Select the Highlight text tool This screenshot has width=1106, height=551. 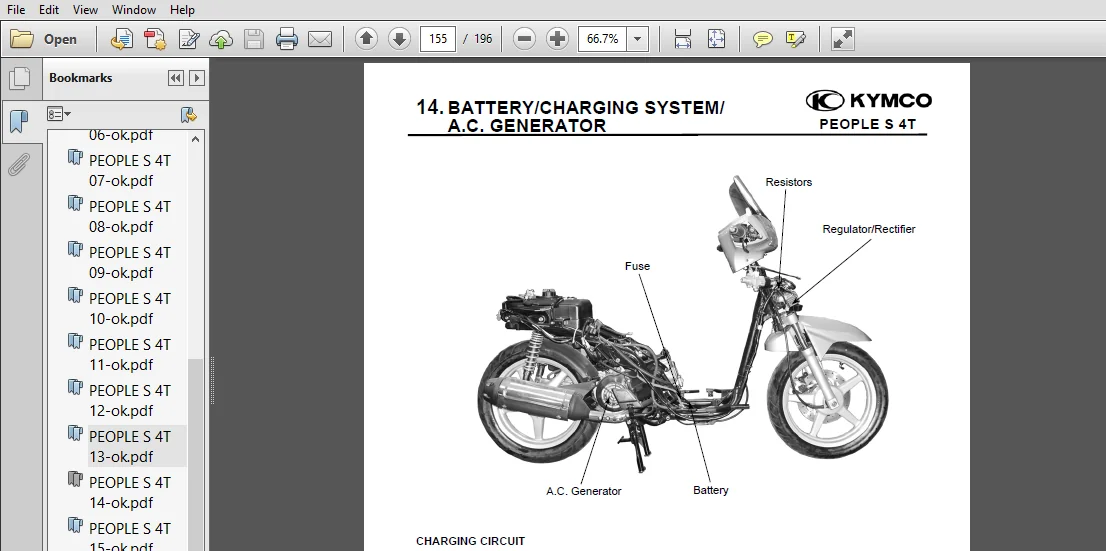[x=796, y=39]
